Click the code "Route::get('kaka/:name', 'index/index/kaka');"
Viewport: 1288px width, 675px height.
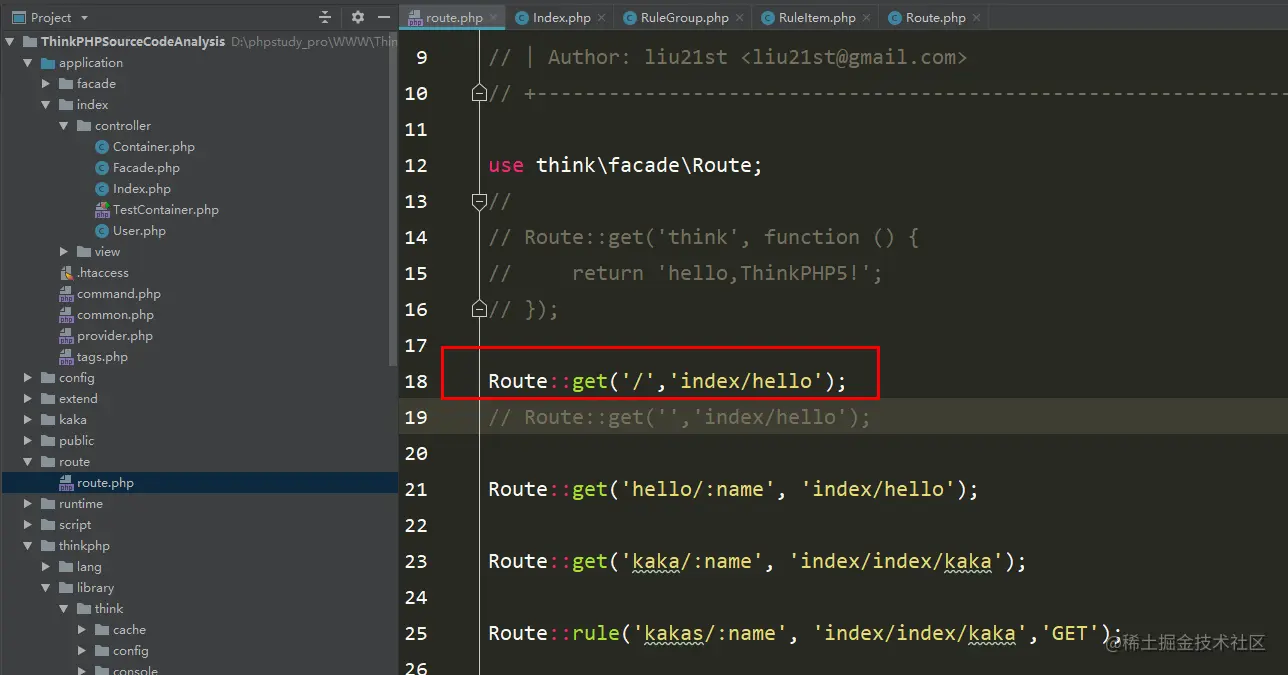click(x=757, y=561)
